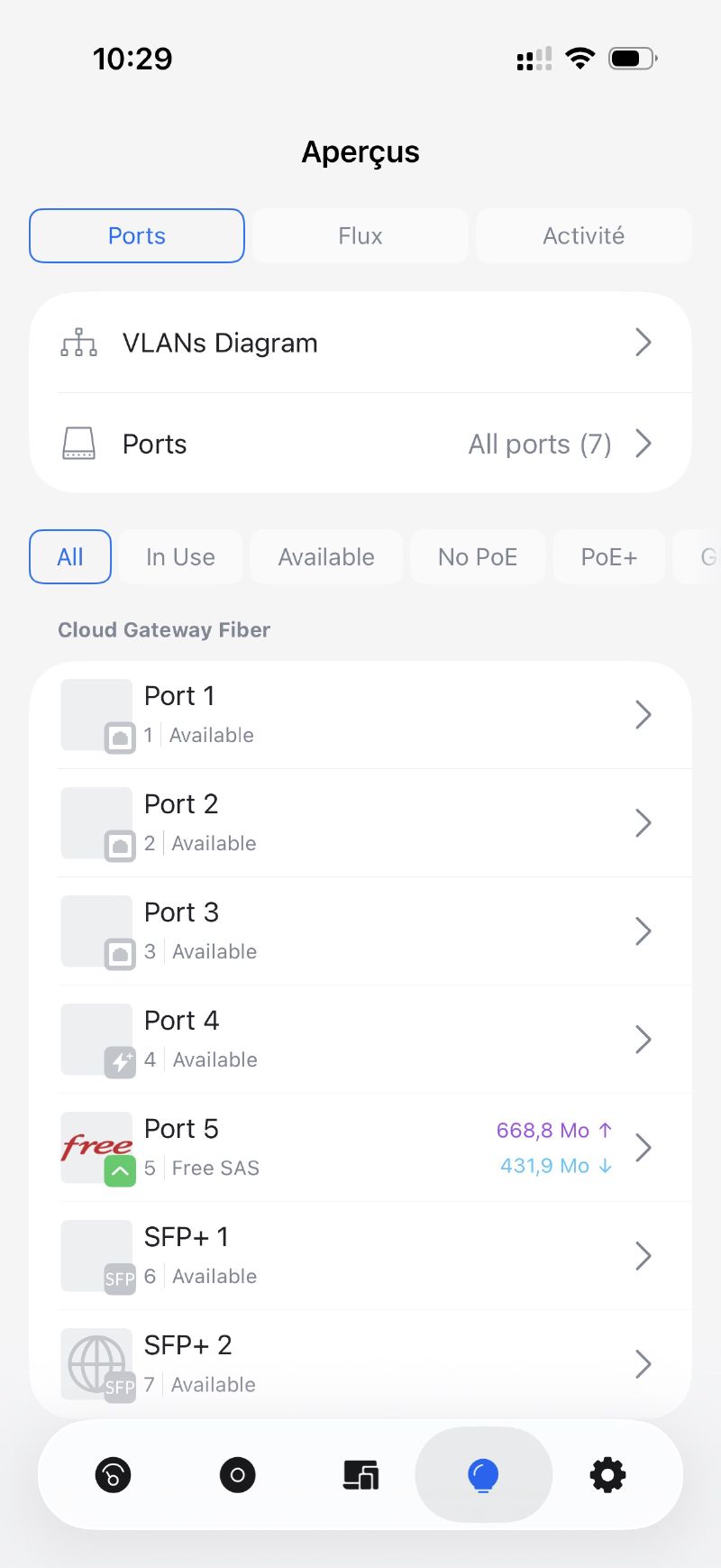Select the Available filter chip
The width and height of the screenshot is (721, 1568).
tap(326, 557)
